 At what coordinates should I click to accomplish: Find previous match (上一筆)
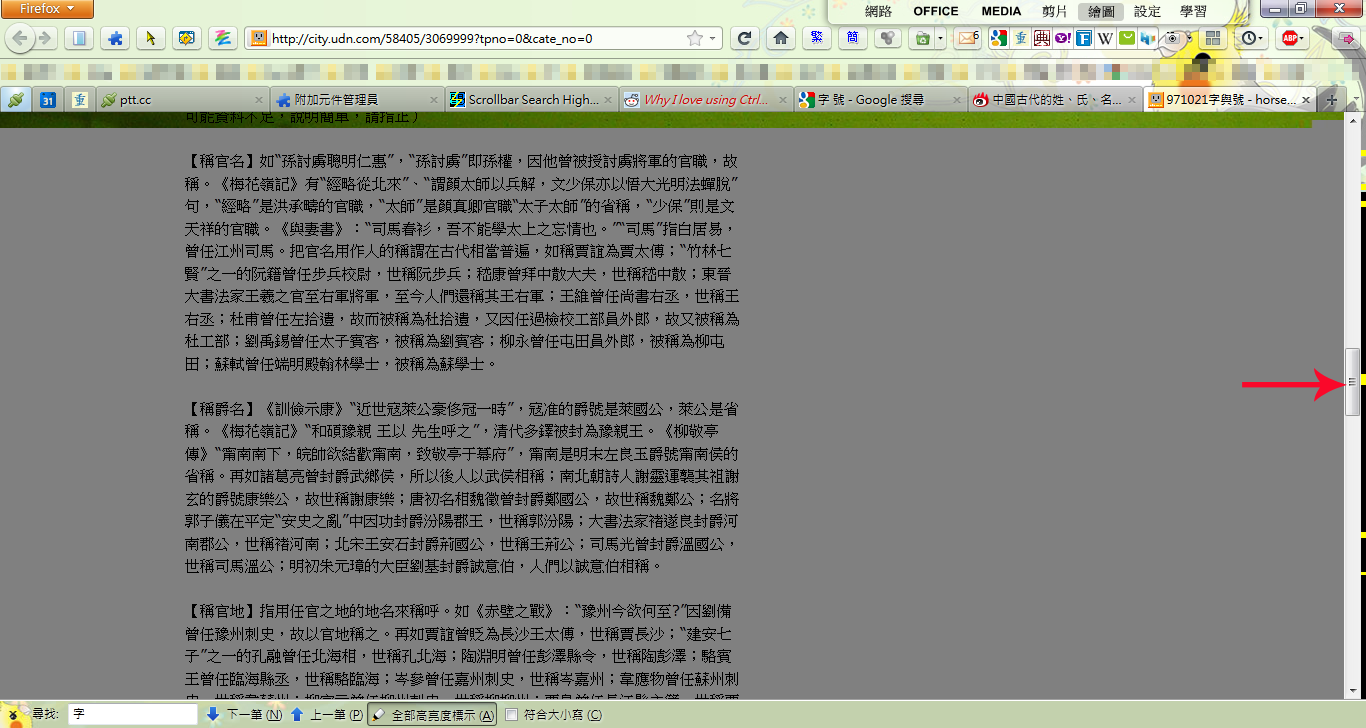click(327, 715)
